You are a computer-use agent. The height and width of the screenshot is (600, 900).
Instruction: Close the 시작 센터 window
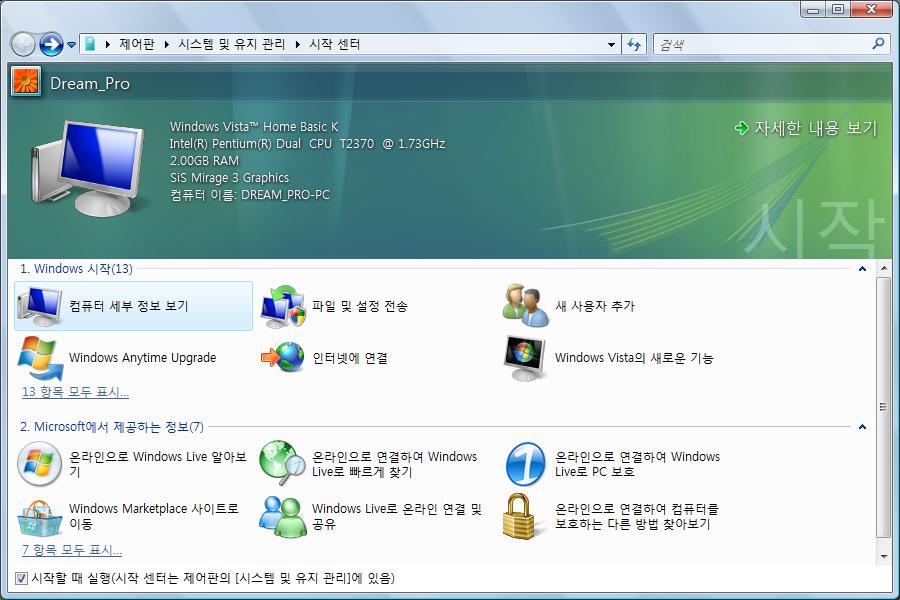(871, 9)
